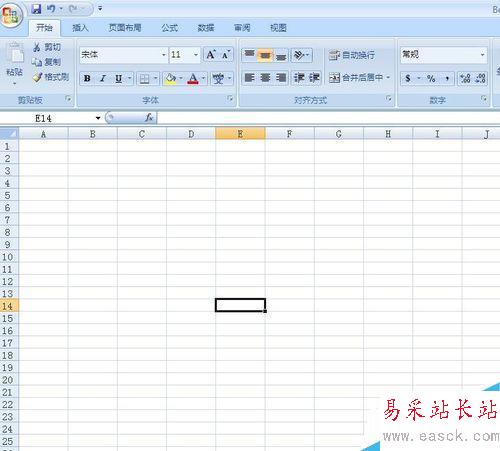The width and height of the screenshot is (500, 451).
Task: Align text to top of cell
Action: coord(249,55)
